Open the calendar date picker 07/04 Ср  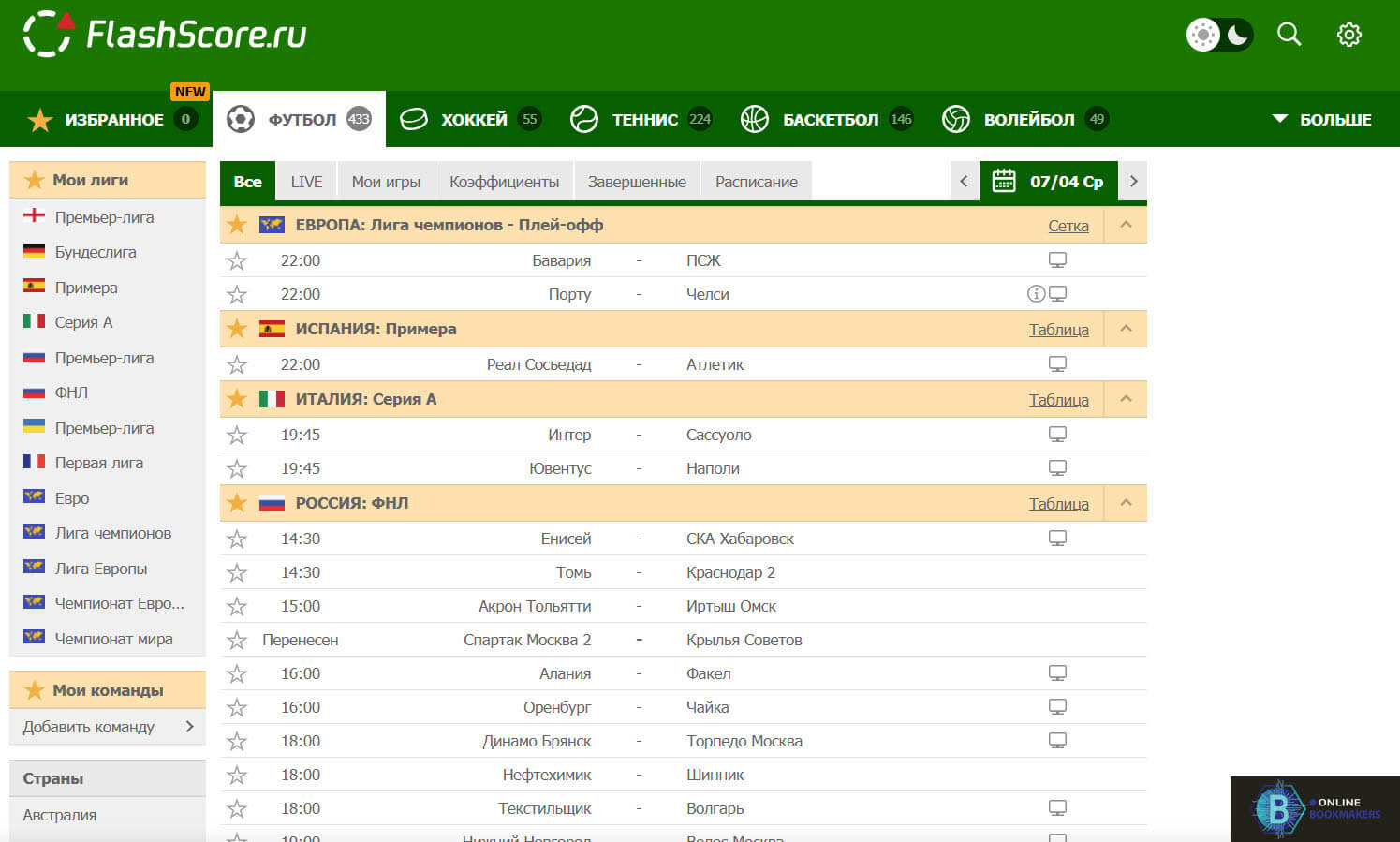click(x=1048, y=181)
